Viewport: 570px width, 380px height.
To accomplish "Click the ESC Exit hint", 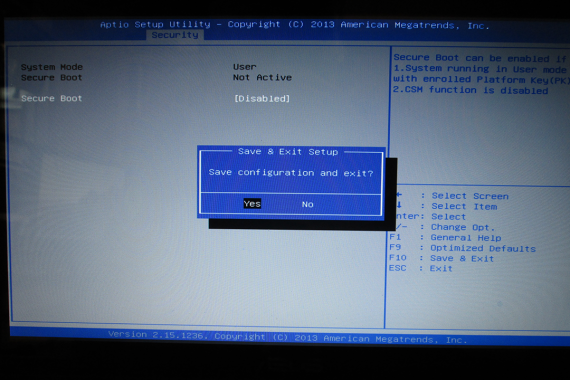I will point(420,268).
